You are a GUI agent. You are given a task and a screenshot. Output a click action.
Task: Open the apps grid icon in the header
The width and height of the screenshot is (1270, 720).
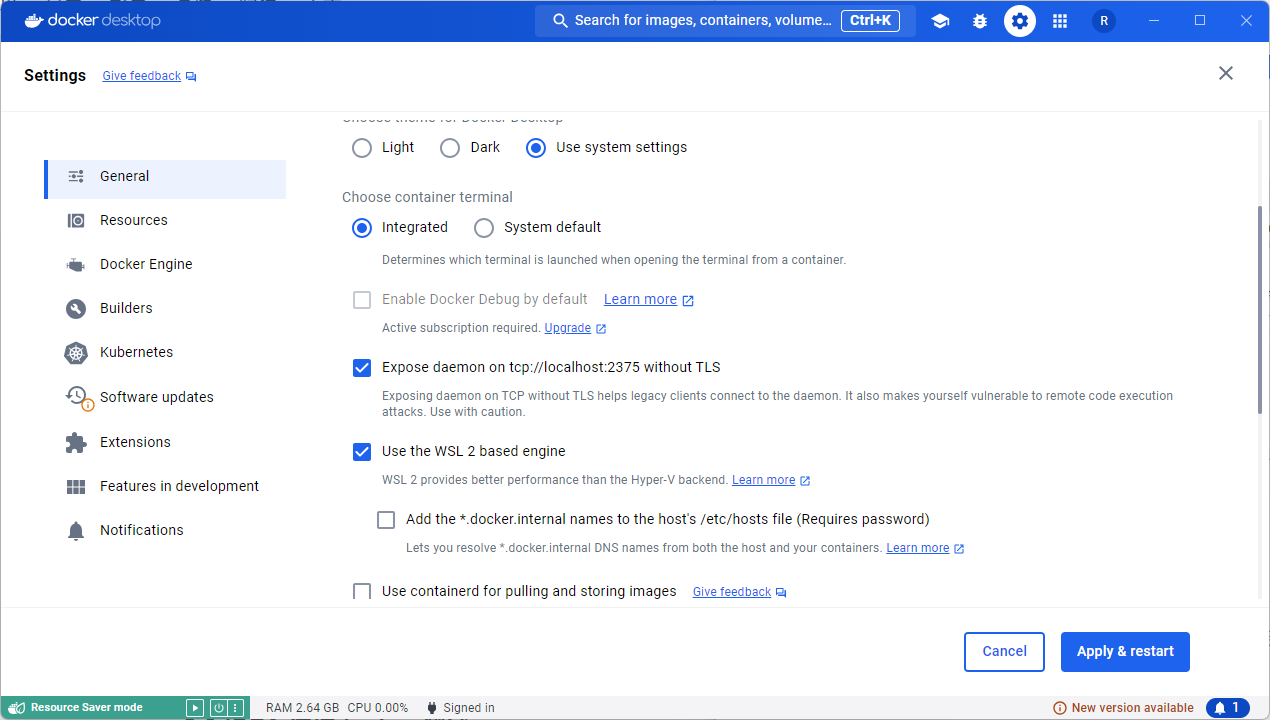tap(1060, 21)
